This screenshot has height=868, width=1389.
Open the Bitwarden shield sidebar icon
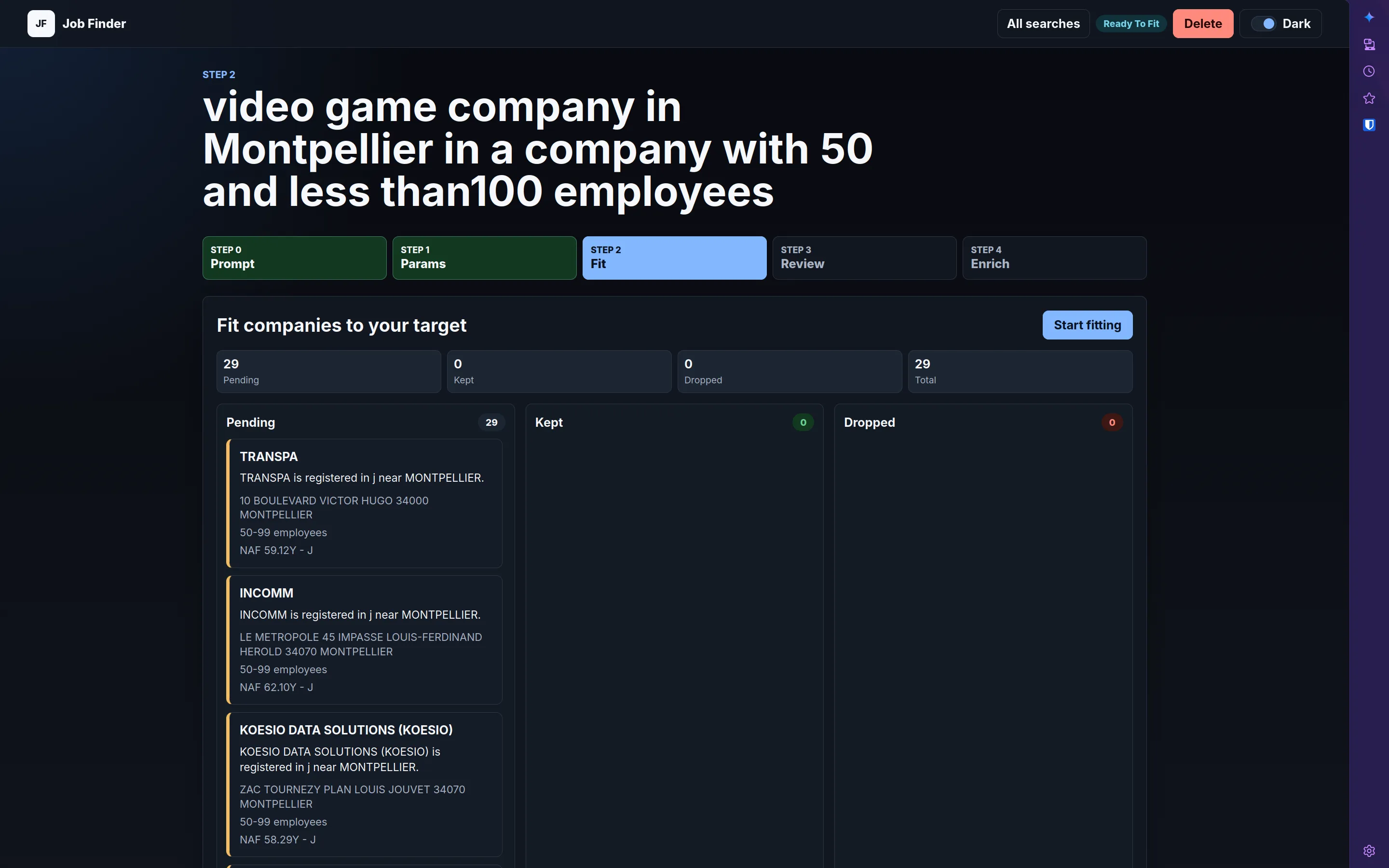pyautogui.click(x=1369, y=125)
